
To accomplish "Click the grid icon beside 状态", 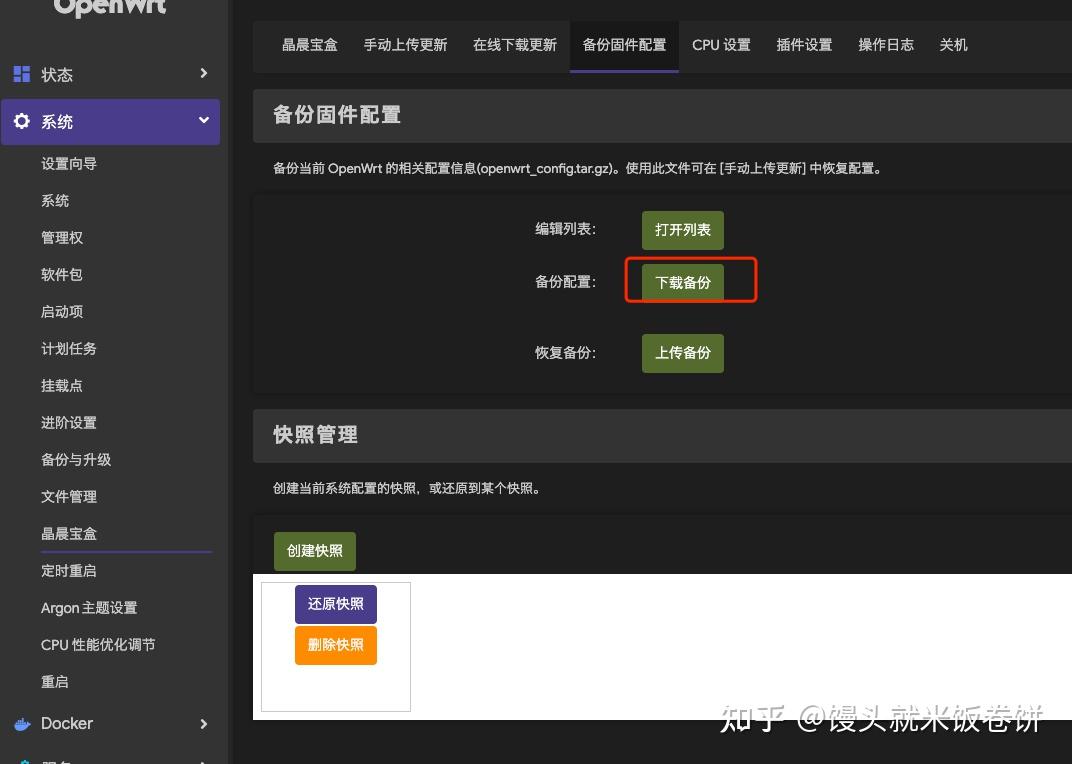I will pos(22,74).
